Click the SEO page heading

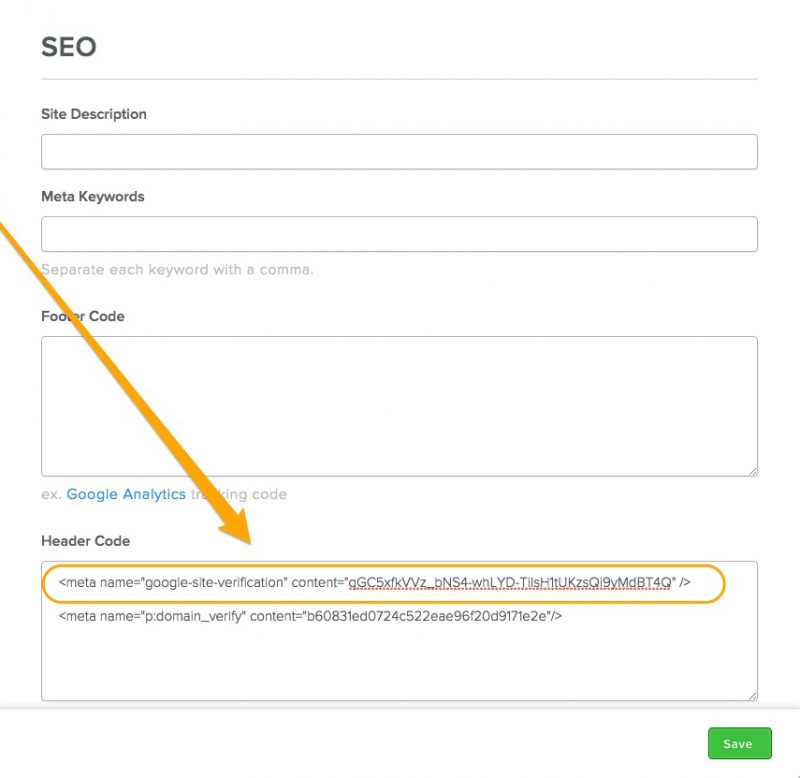point(68,47)
